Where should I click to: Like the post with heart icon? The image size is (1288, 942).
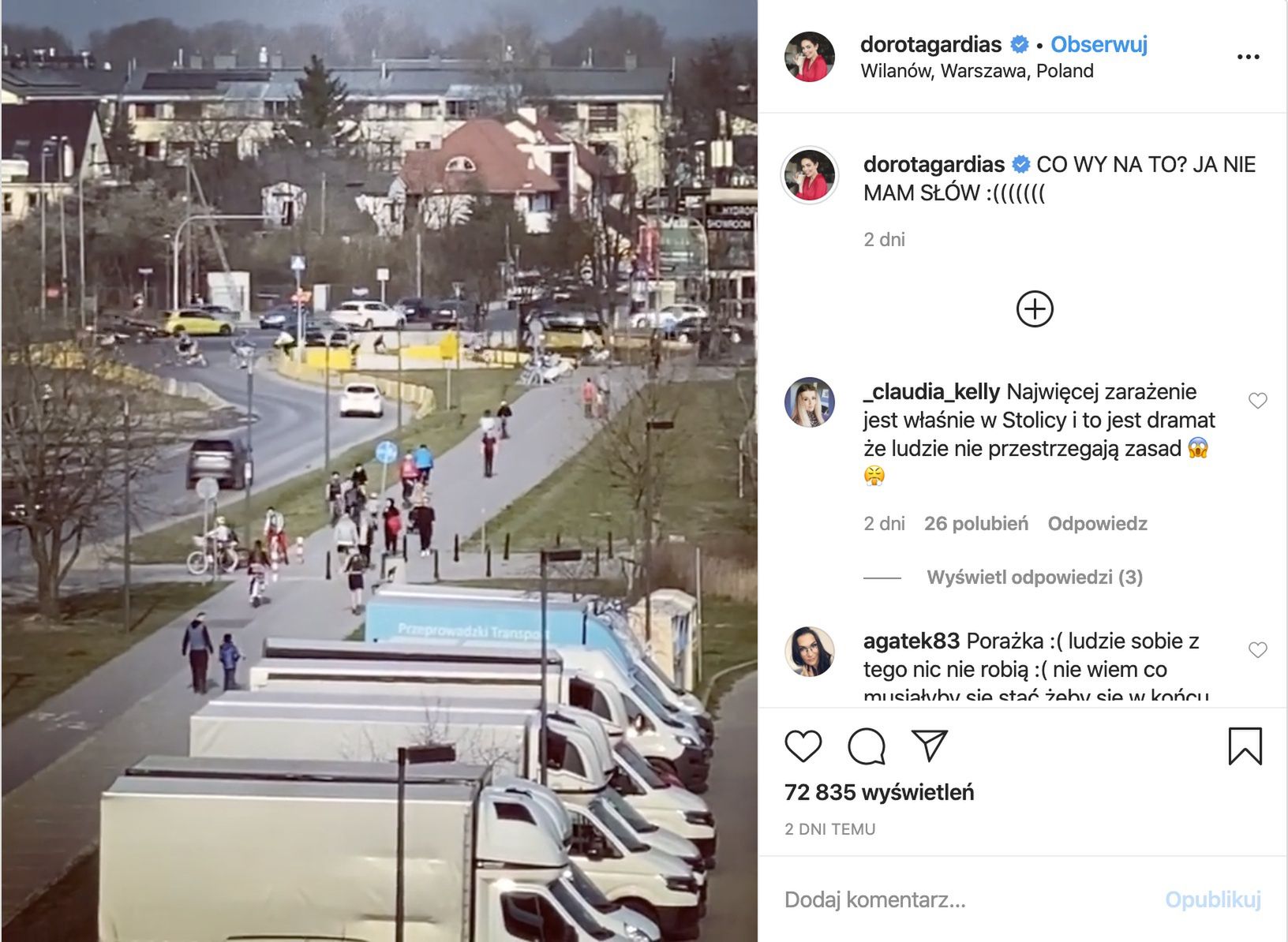[x=803, y=746]
